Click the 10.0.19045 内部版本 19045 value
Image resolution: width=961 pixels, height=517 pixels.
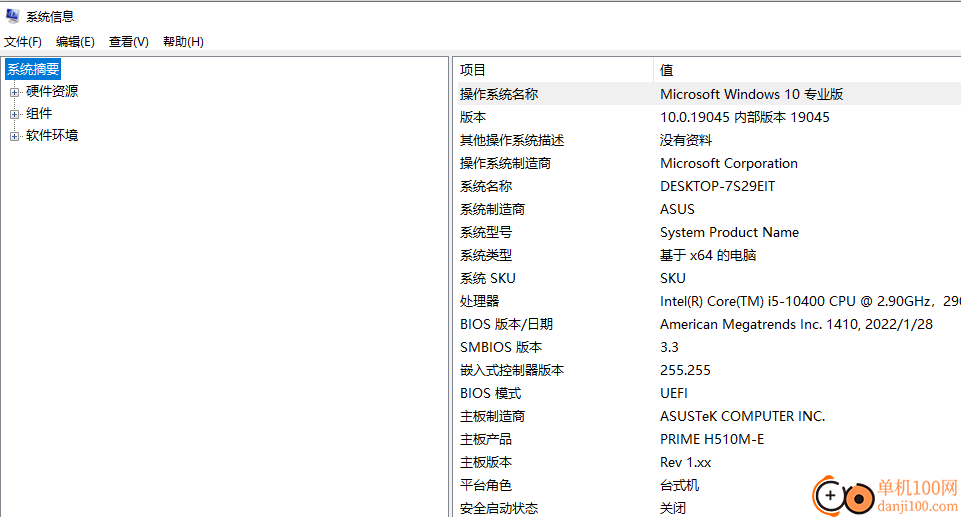coord(745,117)
